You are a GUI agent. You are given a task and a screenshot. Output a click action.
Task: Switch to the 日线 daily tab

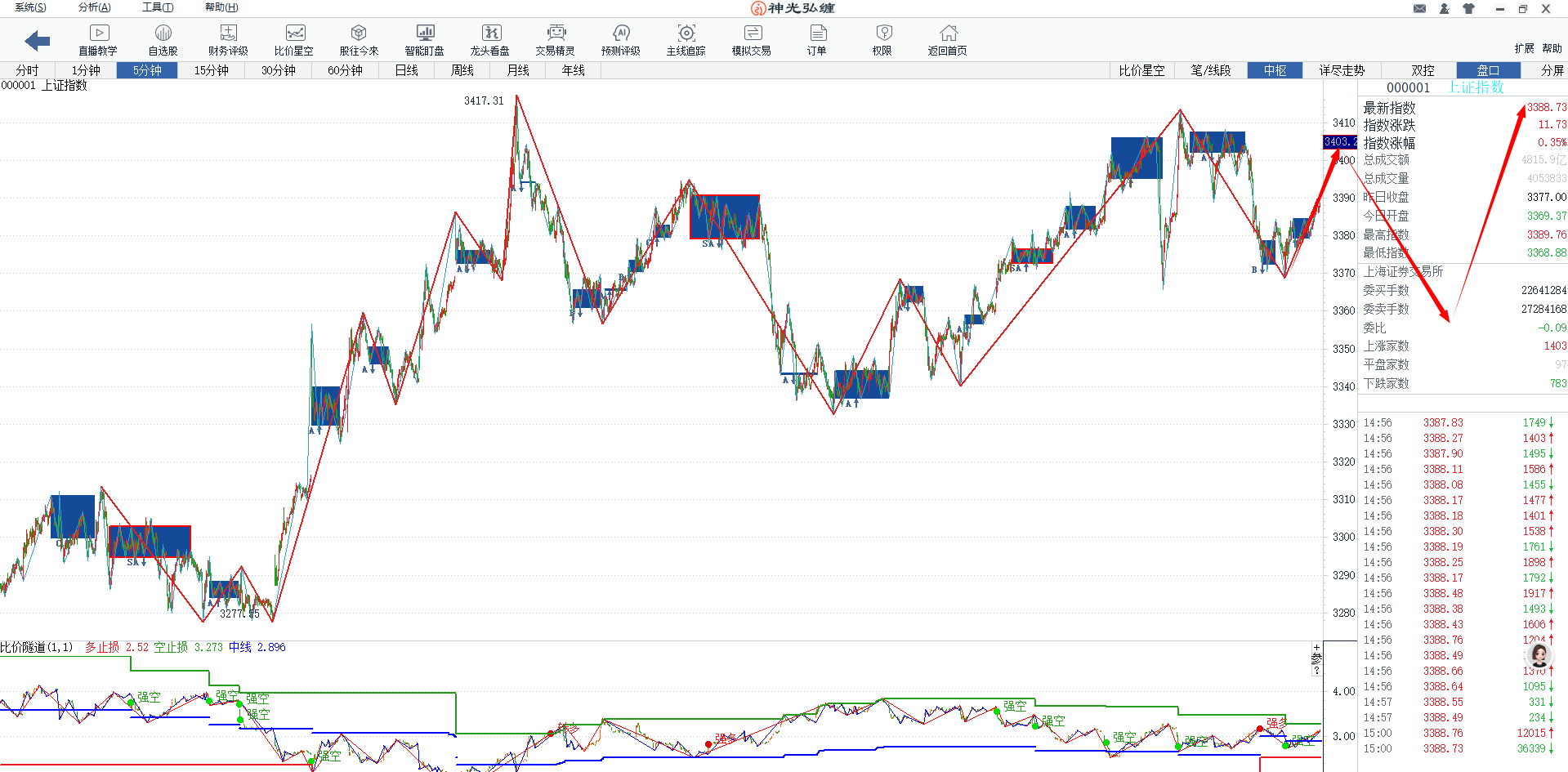click(407, 70)
